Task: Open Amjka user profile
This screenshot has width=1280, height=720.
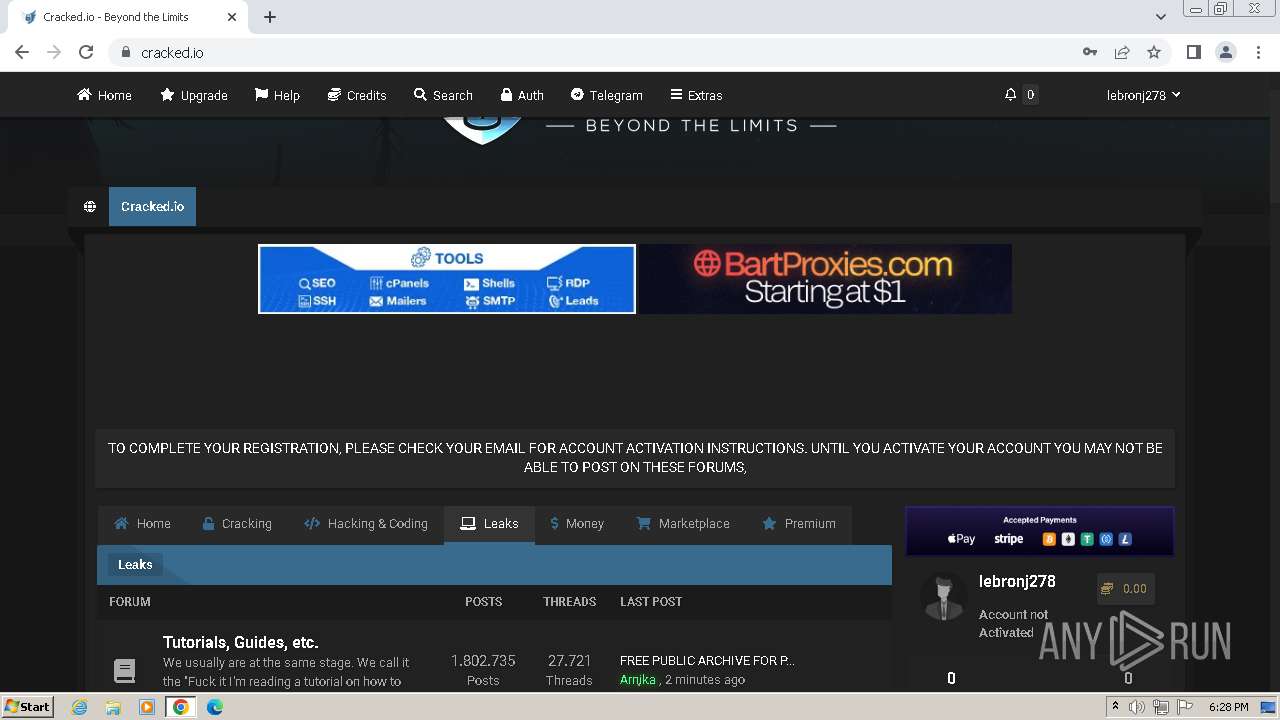Action: click(638, 680)
